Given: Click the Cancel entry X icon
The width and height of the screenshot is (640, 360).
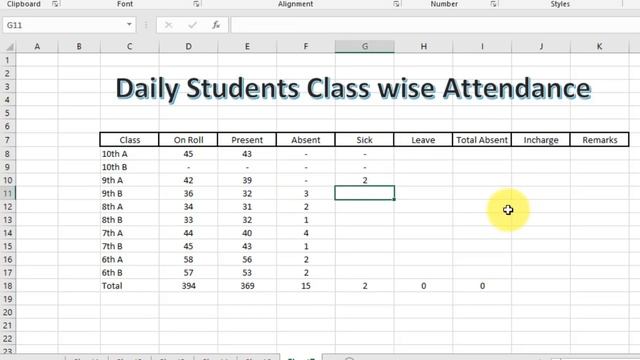Looking at the screenshot, I should tap(168, 25).
